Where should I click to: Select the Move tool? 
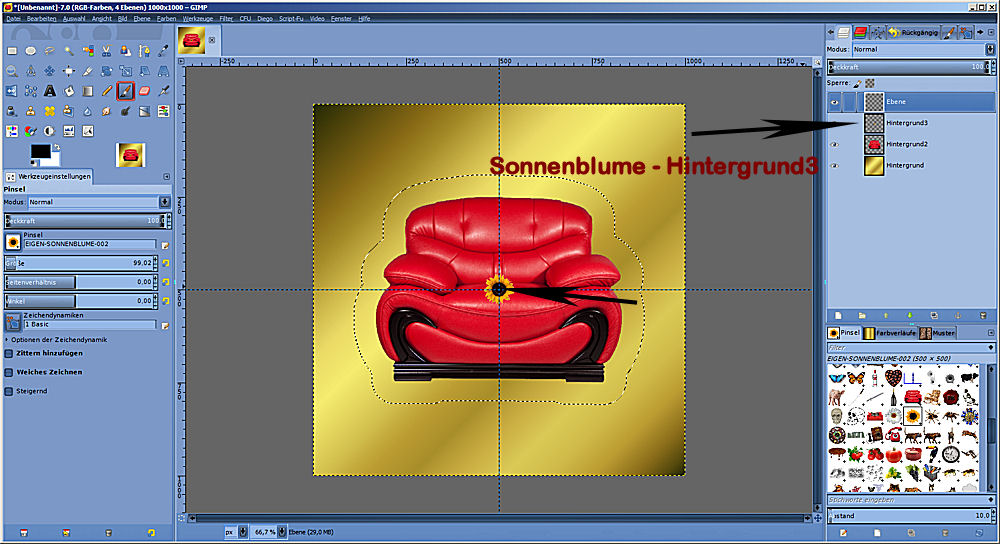[x=50, y=71]
